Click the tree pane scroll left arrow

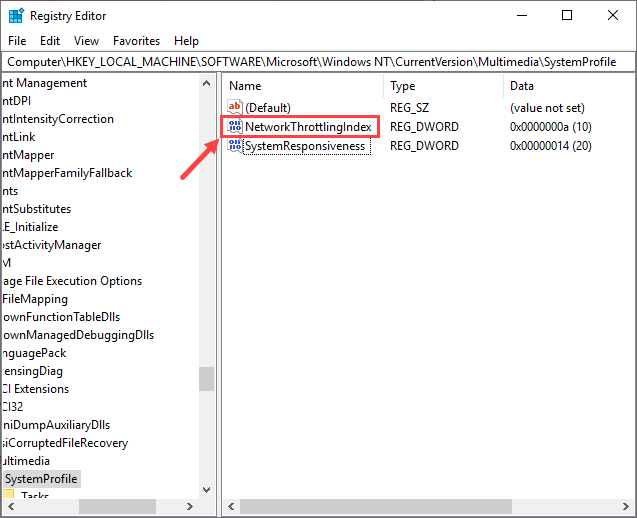11,507
